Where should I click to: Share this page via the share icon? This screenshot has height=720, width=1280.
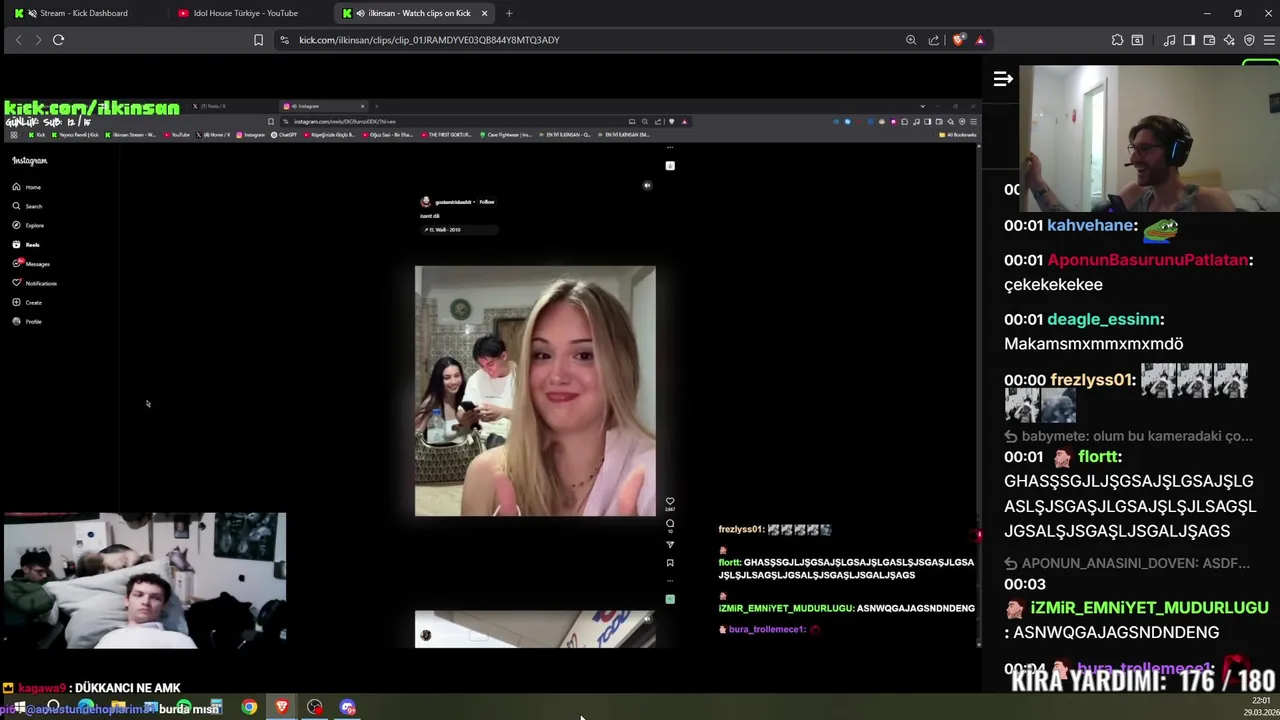(934, 40)
